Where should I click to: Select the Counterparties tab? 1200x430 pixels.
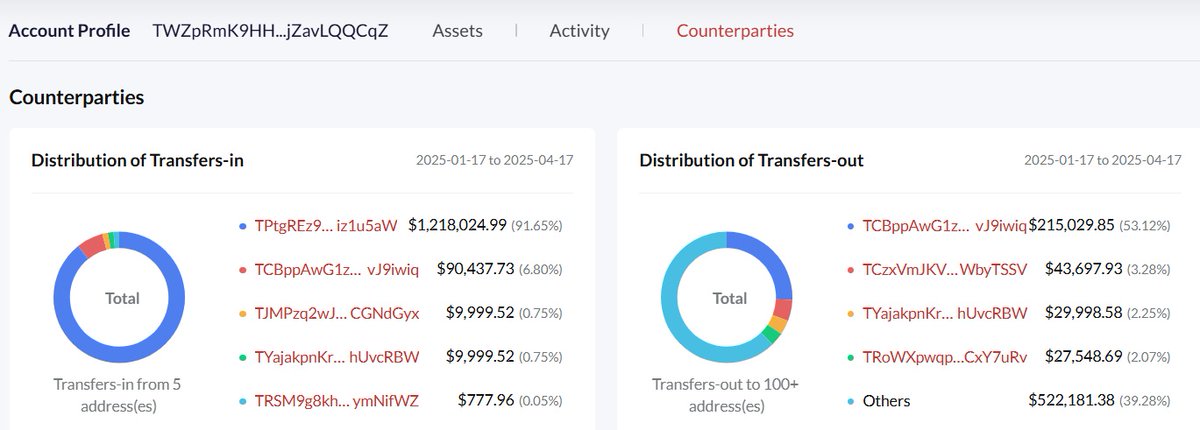pos(735,30)
